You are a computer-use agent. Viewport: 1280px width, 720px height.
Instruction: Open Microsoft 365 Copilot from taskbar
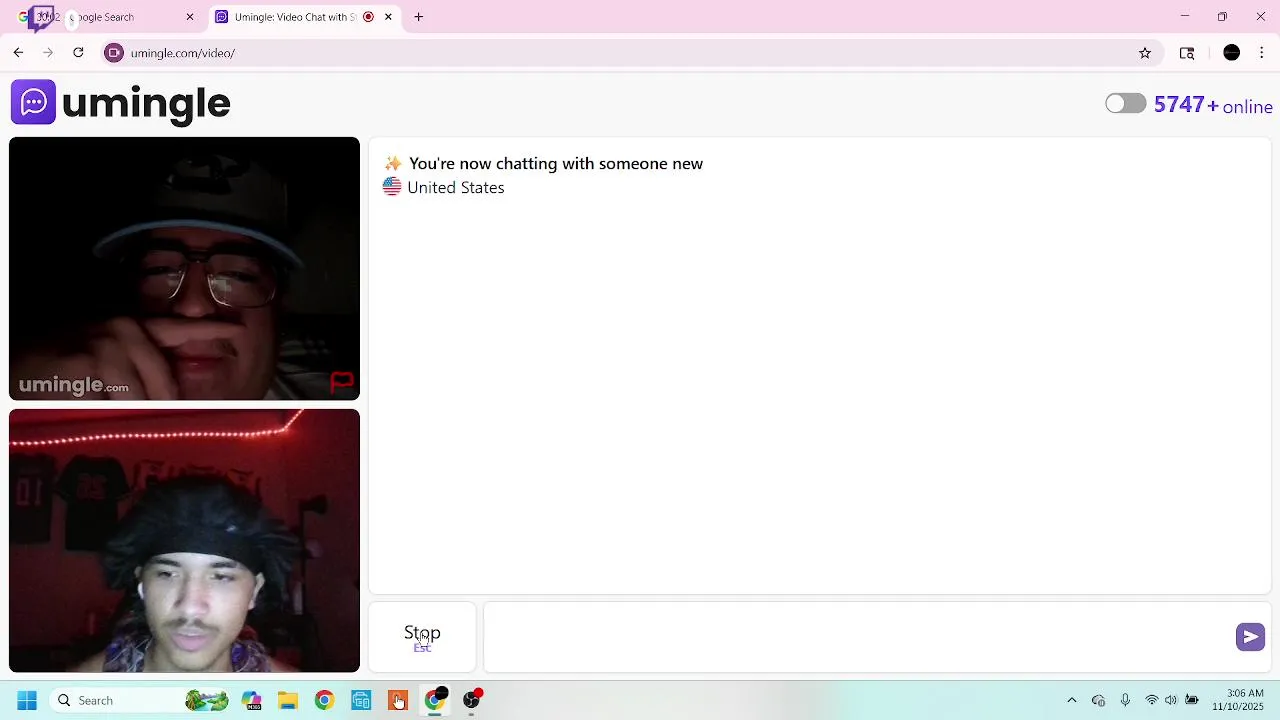251,701
